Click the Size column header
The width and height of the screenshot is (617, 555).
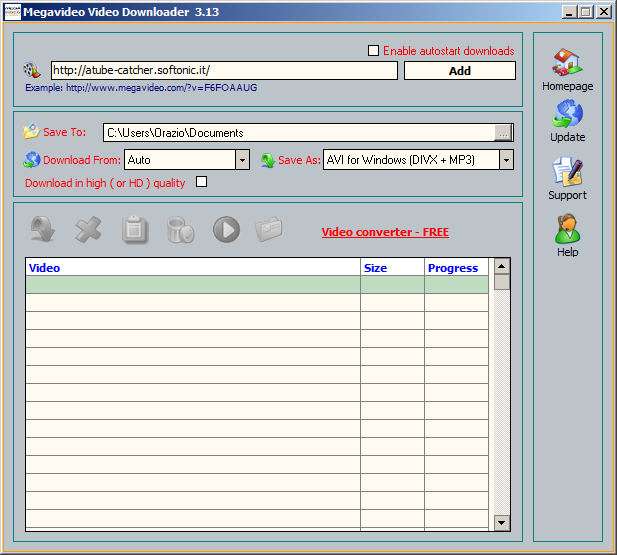point(392,268)
